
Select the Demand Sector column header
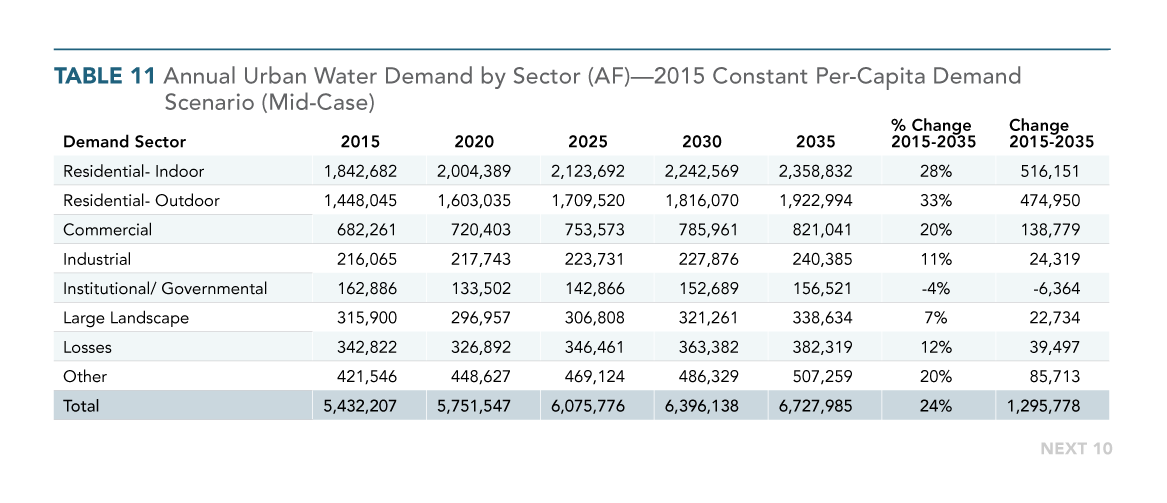click(x=124, y=142)
